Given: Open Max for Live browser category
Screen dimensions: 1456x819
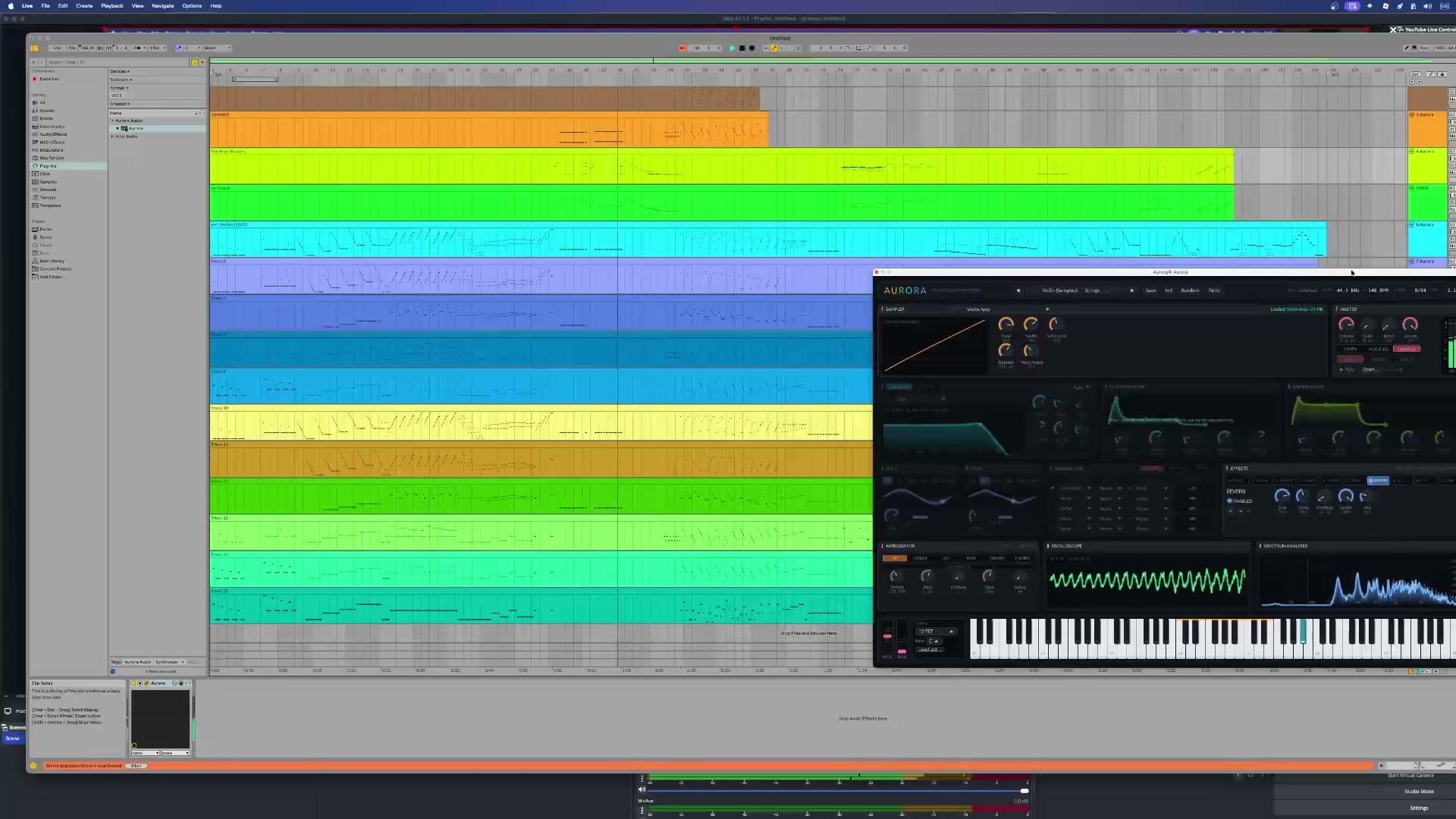Looking at the screenshot, I should point(52,158).
